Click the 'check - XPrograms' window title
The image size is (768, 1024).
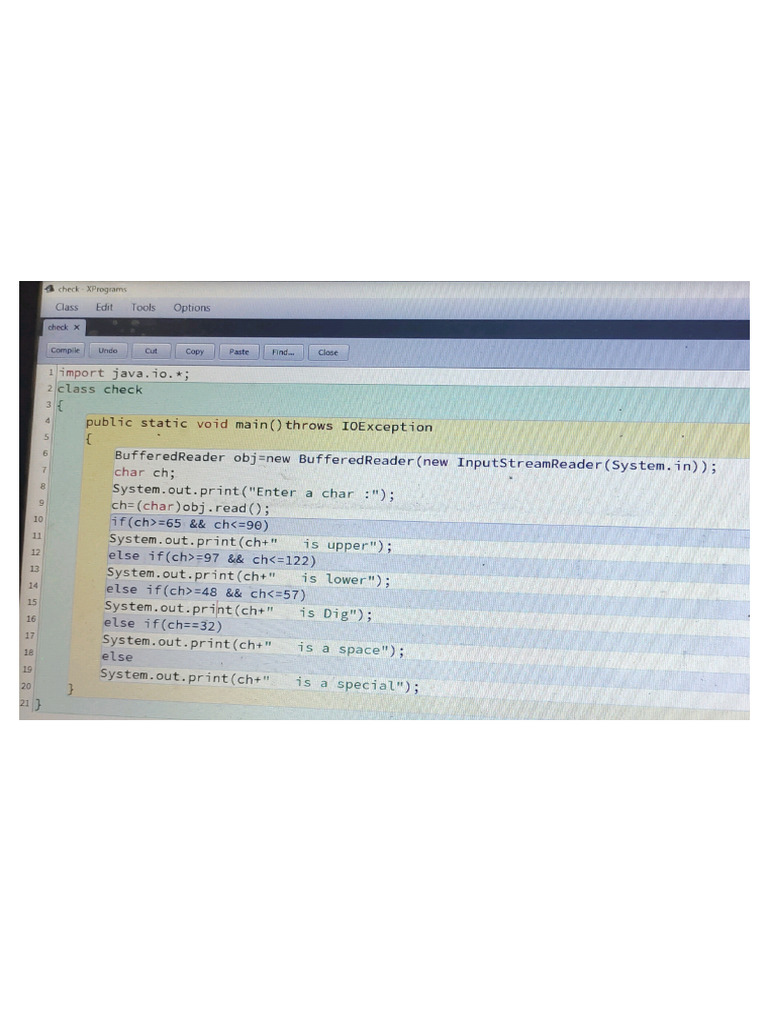point(92,289)
